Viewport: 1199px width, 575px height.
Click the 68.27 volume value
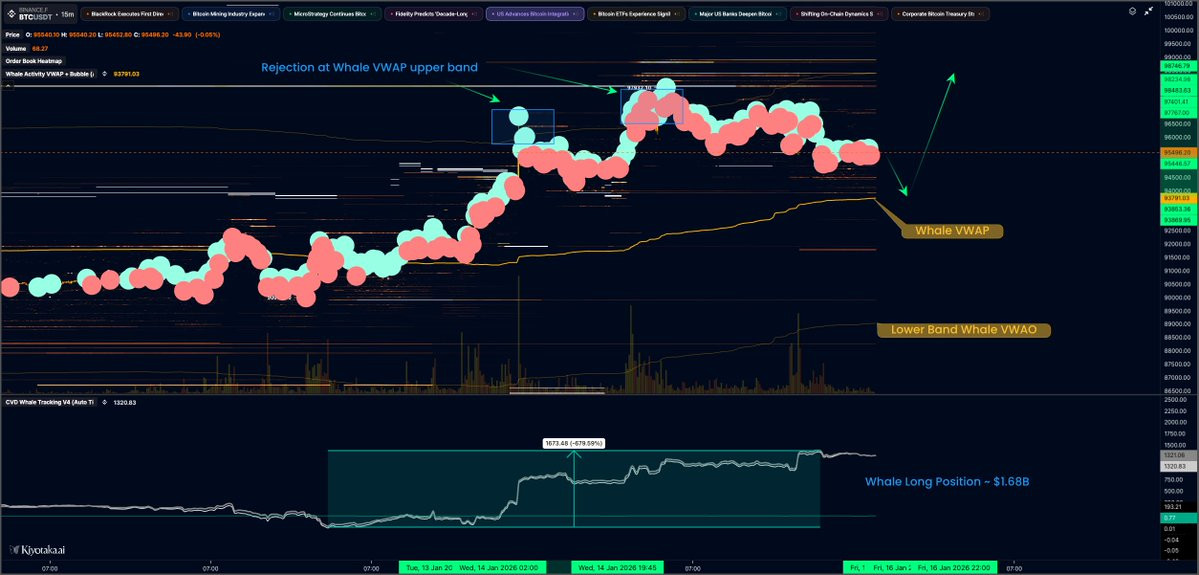point(39,48)
